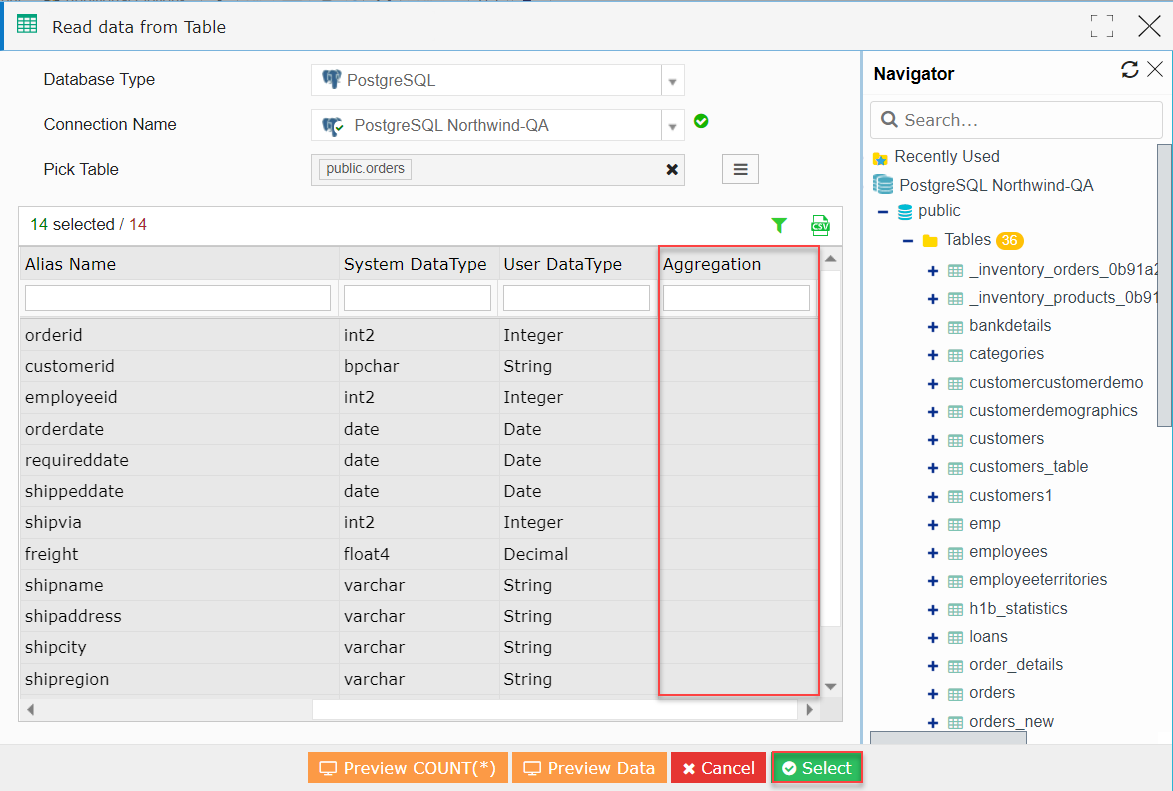Click the Aggregation column header
Viewport: 1173px width, 791px height.
[x=738, y=264]
